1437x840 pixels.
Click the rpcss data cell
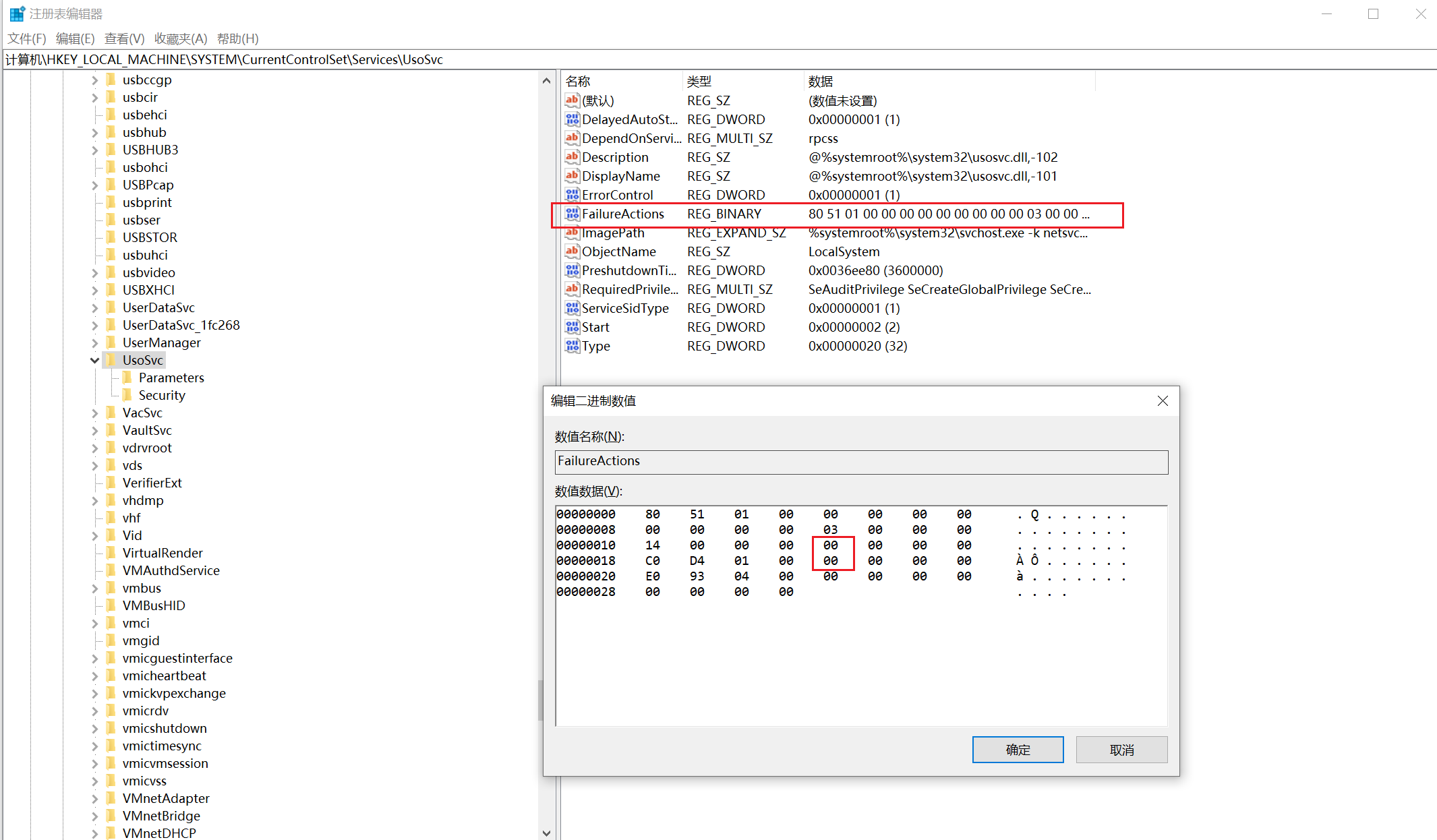(x=823, y=138)
